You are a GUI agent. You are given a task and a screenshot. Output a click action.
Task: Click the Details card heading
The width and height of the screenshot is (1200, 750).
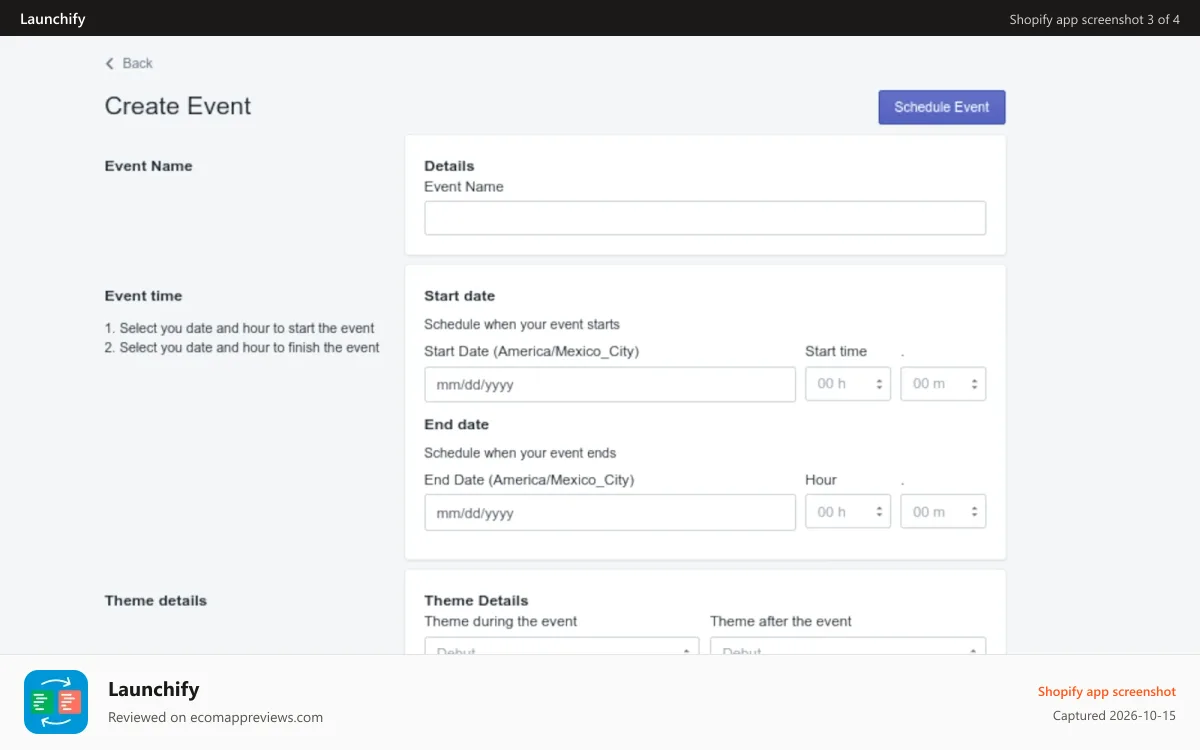coord(449,166)
